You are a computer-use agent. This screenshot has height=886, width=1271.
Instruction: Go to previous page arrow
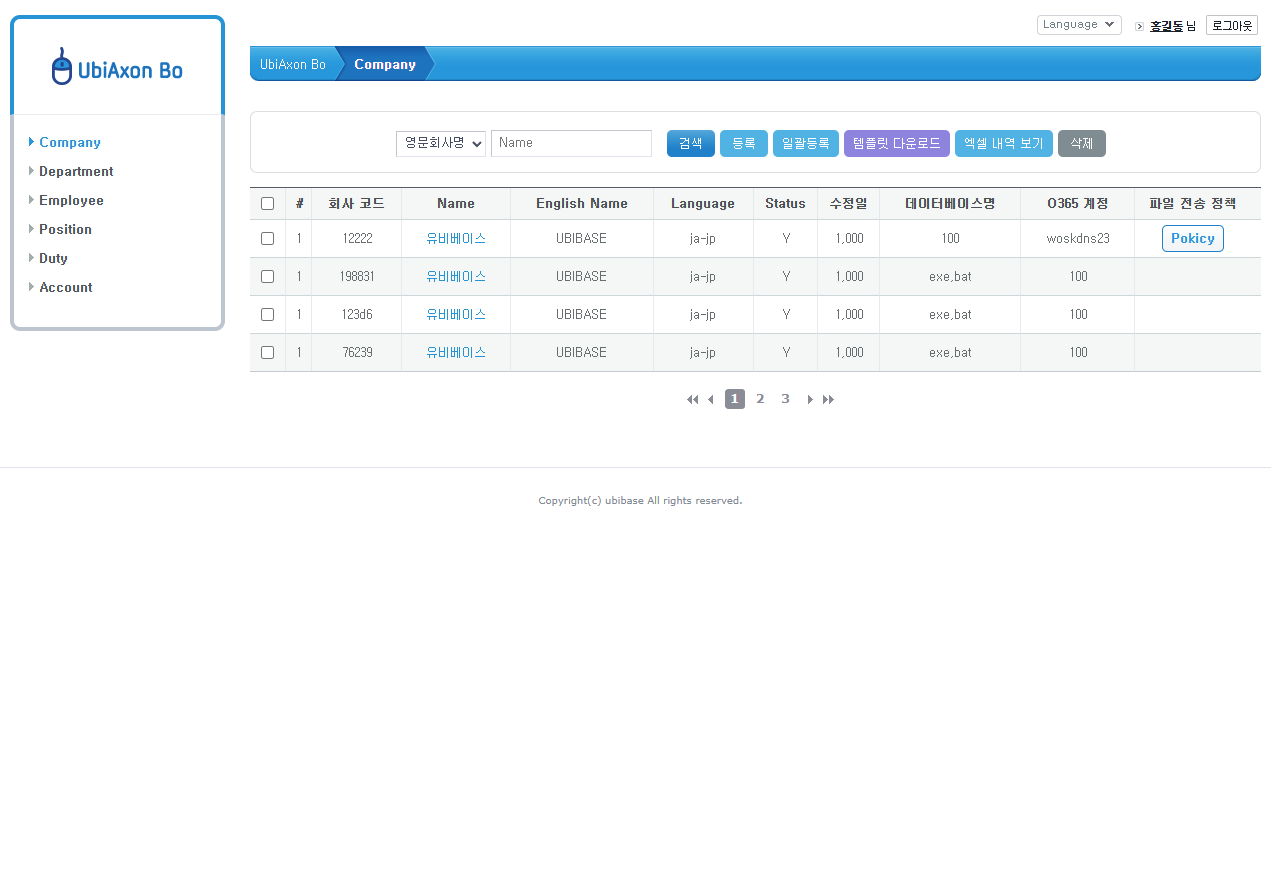point(711,400)
